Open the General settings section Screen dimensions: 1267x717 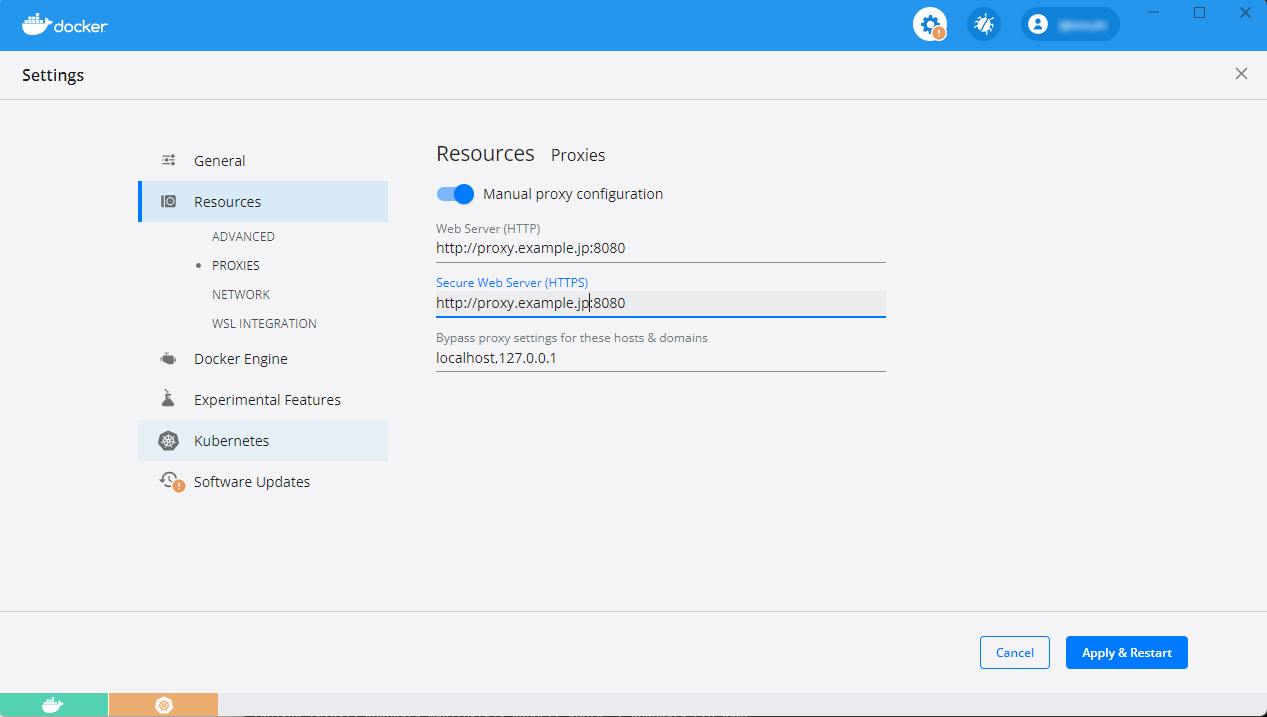click(263, 161)
